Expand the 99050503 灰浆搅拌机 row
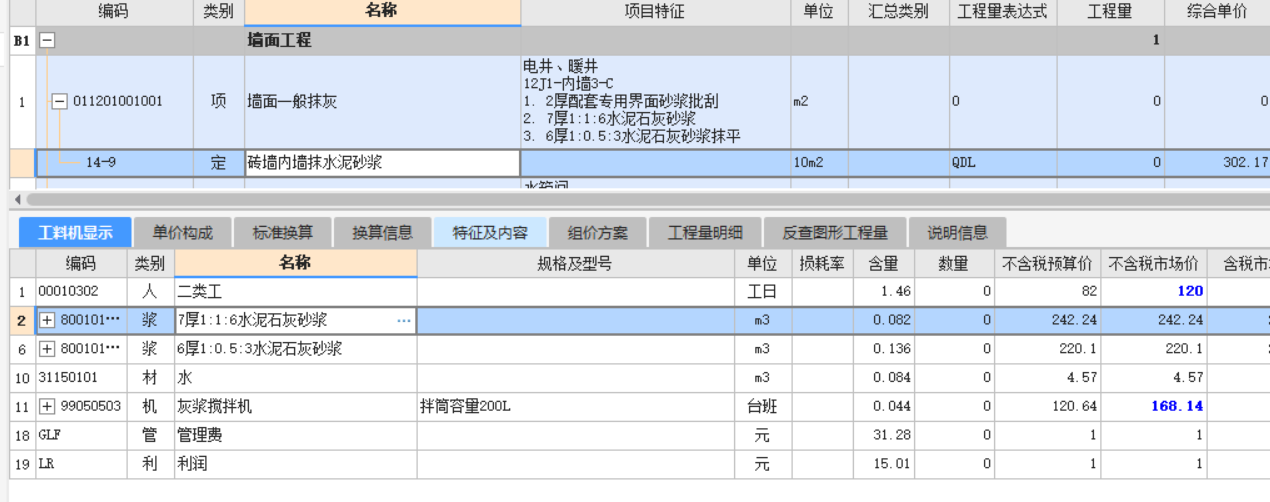1270x502 pixels. coord(47,406)
